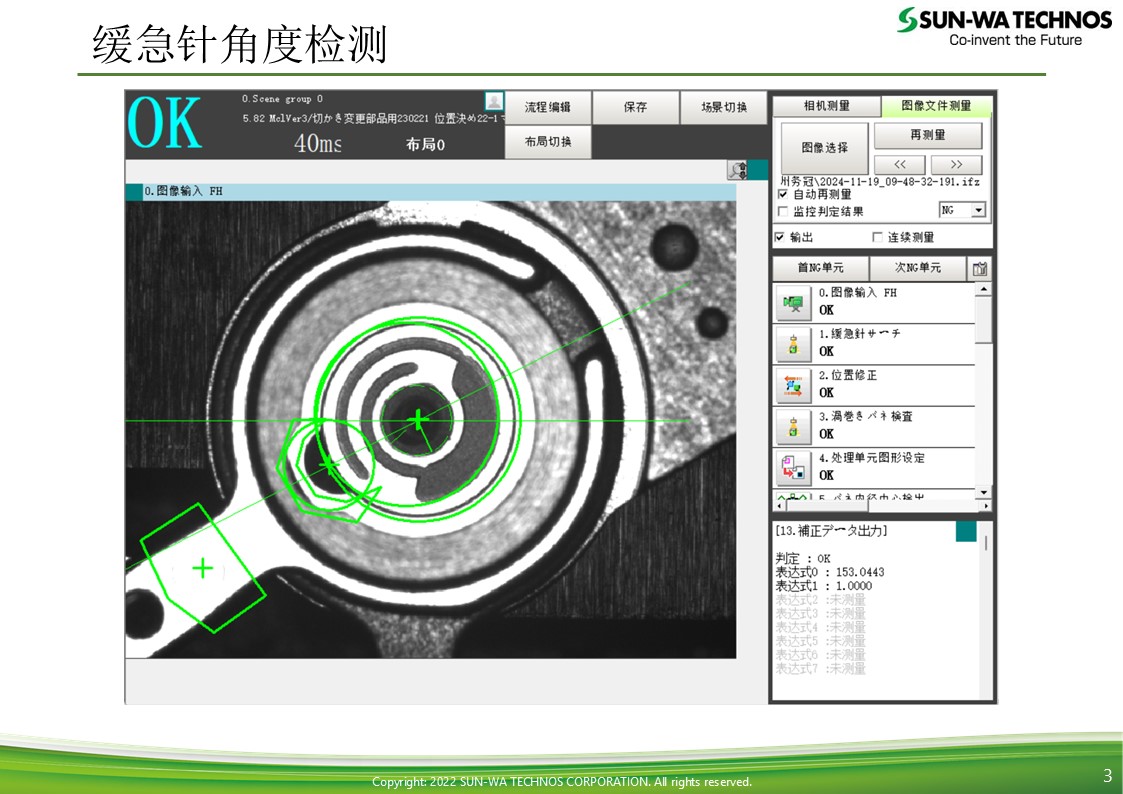Uncheck the 输出 checkbox
Viewport: 1123px width, 794px height.
pos(780,237)
